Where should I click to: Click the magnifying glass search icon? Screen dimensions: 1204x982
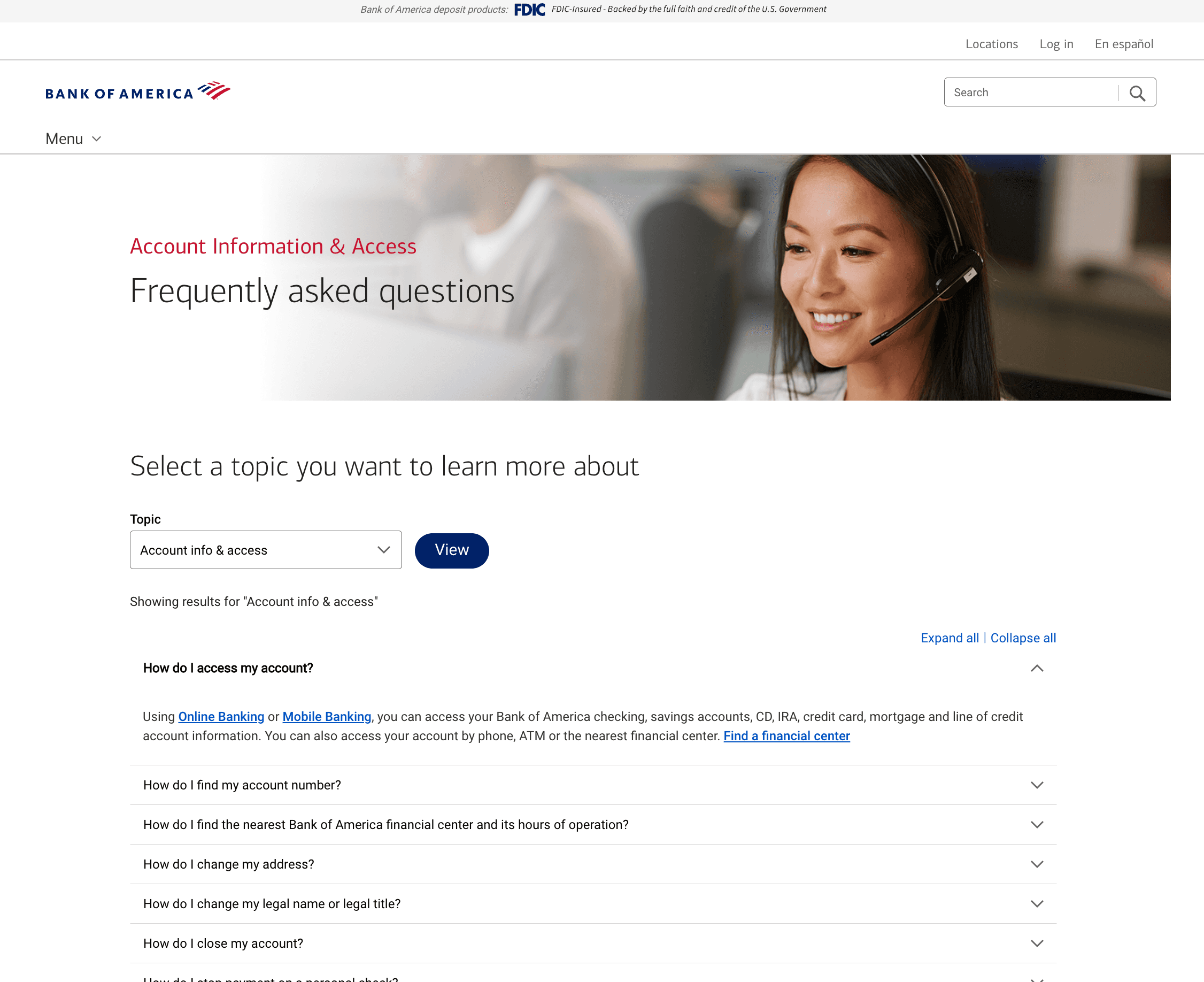(x=1137, y=93)
